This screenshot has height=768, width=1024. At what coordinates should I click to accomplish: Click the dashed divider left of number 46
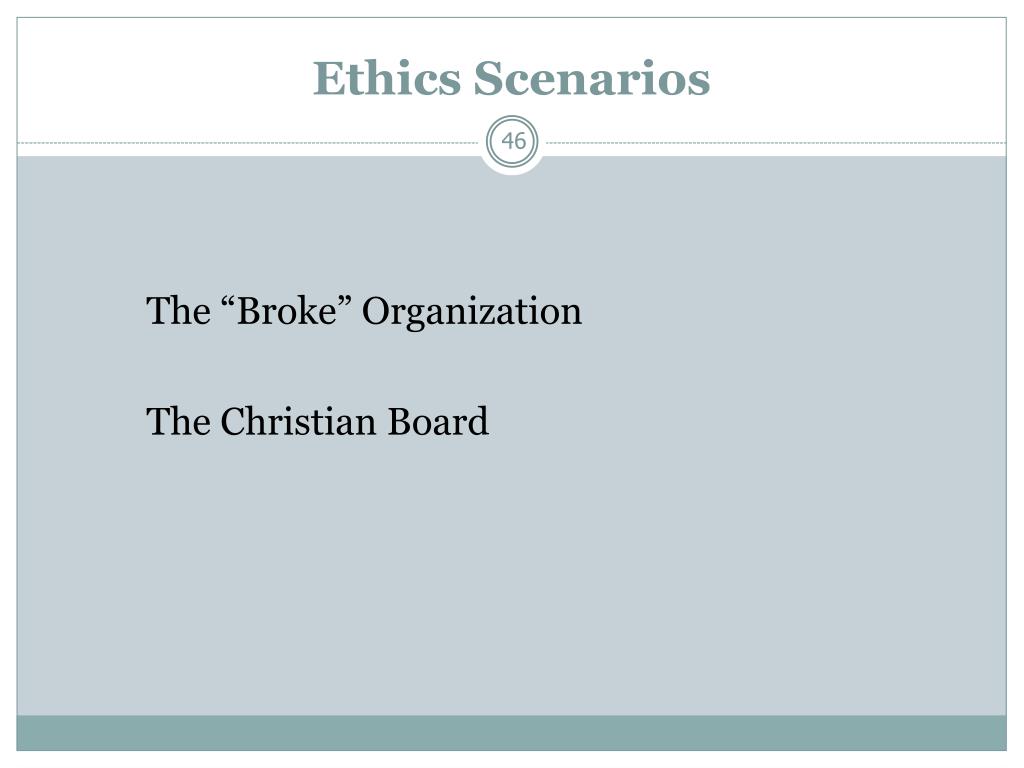(x=248, y=142)
